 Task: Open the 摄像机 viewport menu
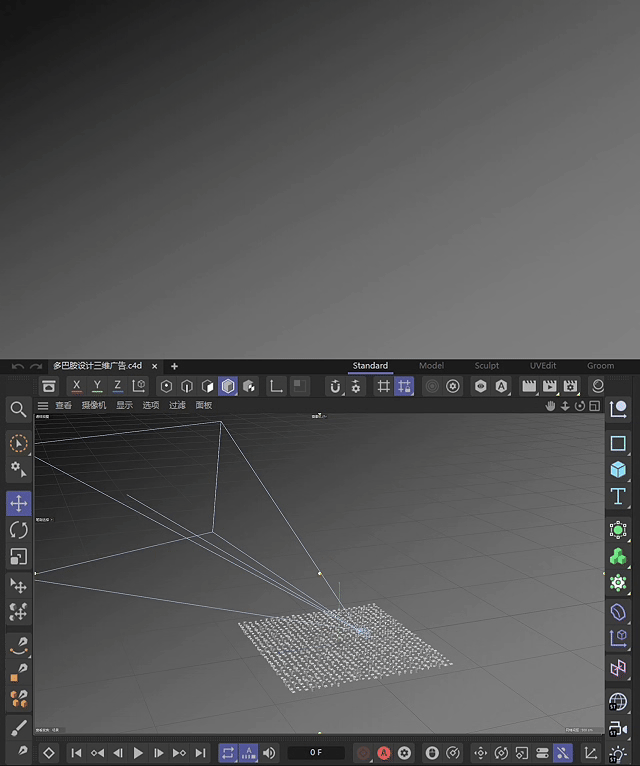click(94, 405)
